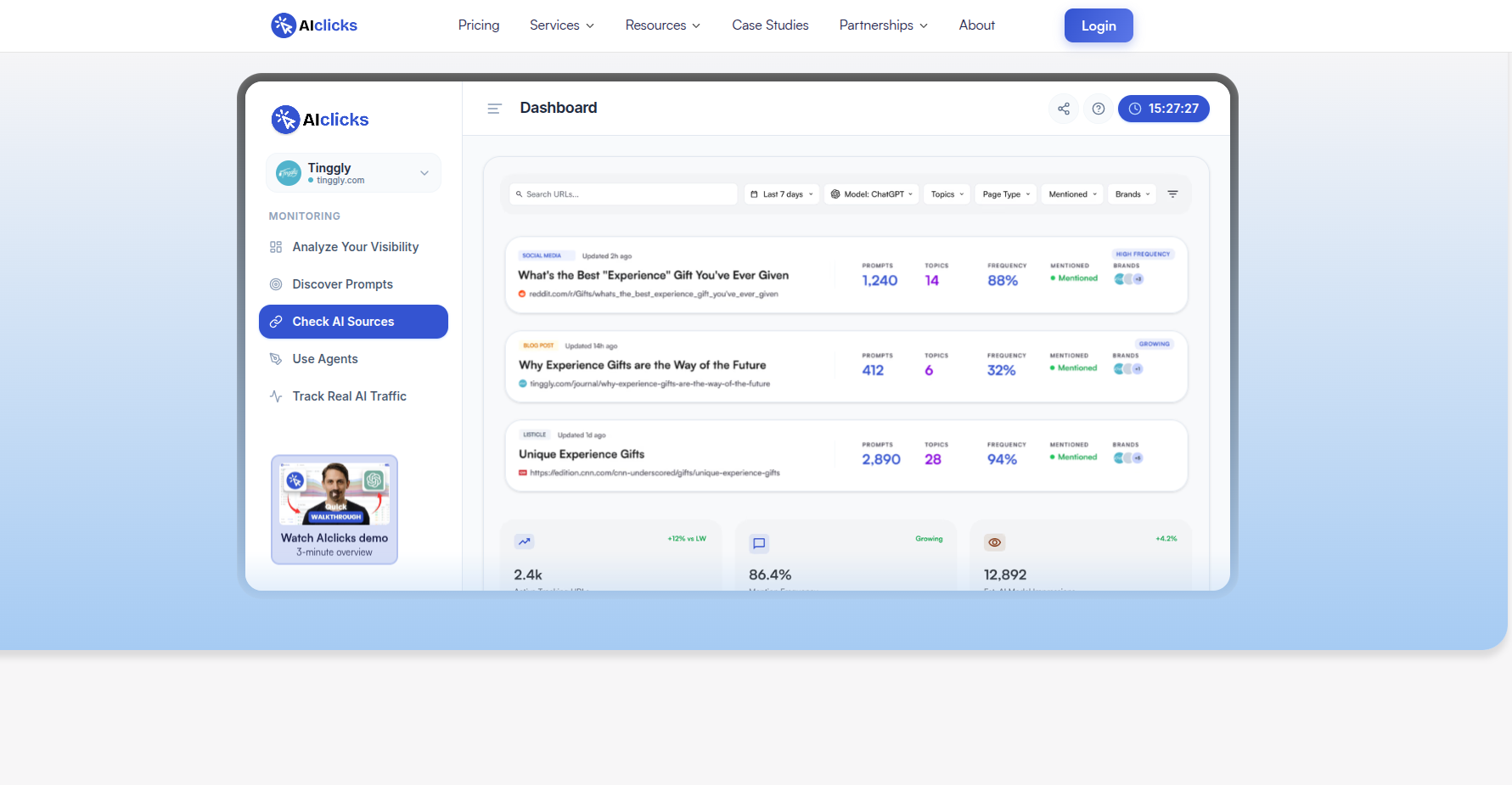This screenshot has height=785, width=1512.
Task: Click the tinggly favicon next to journal URL
Action: [x=523, y=384]
